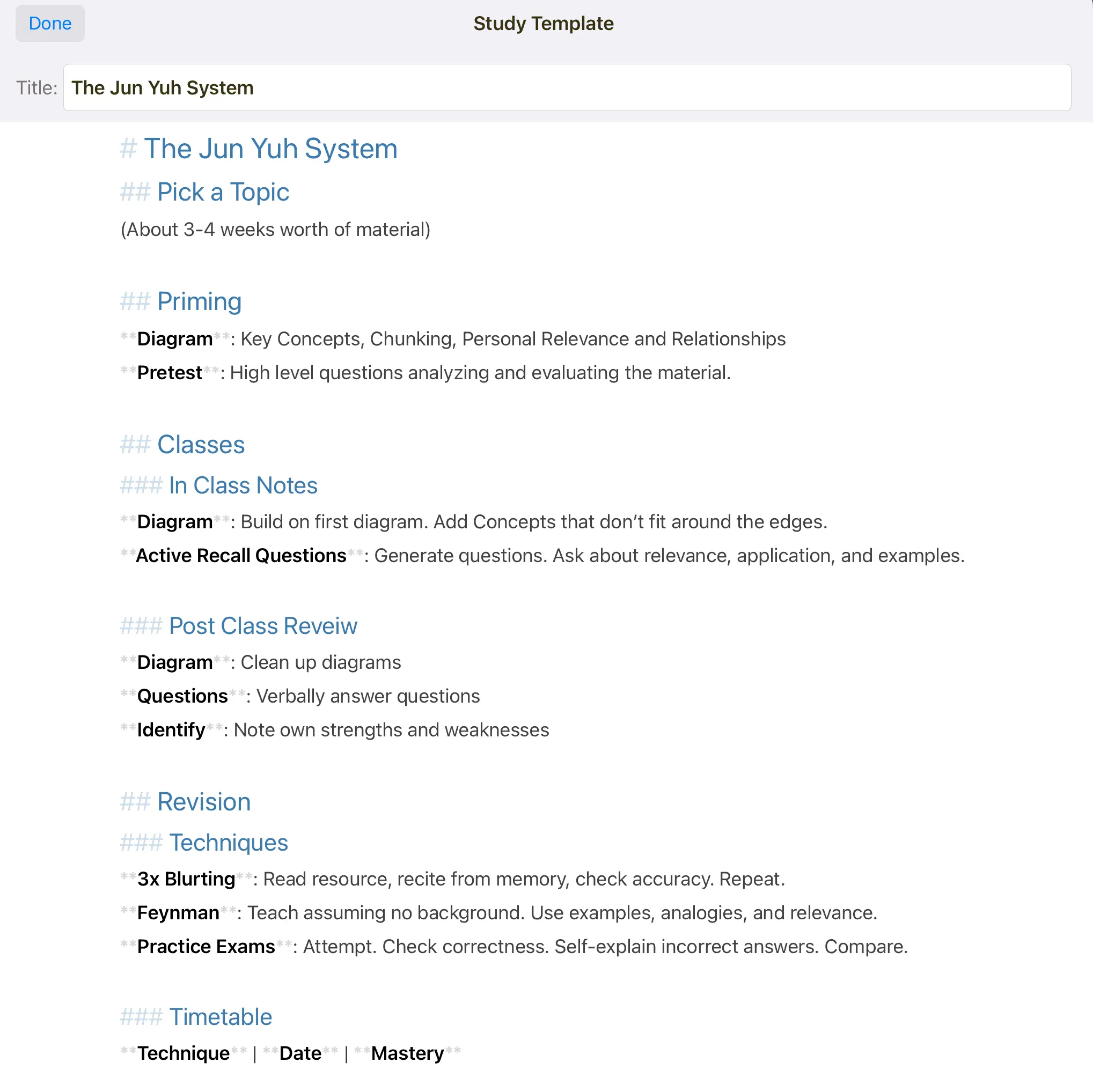Viewport: 1093px width, 1092px height.
Task: Click the 'Clean up diagrams' line
Action: pos(321,662)
